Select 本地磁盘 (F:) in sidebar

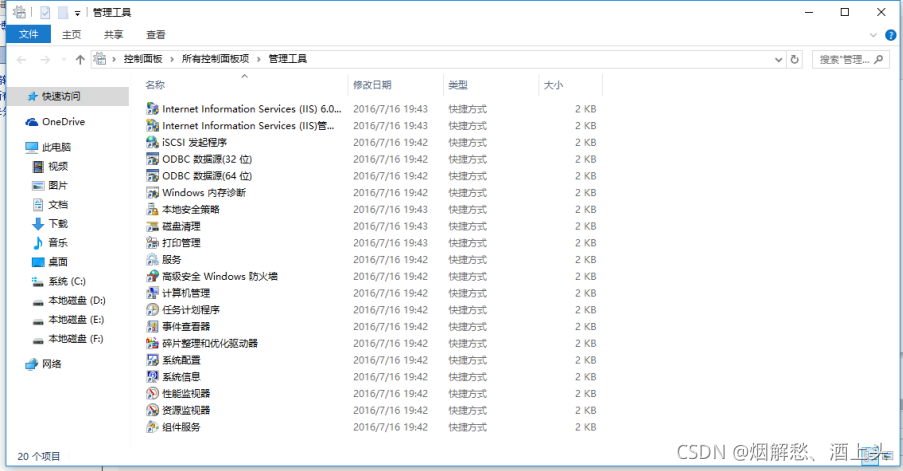pos(68,339)
